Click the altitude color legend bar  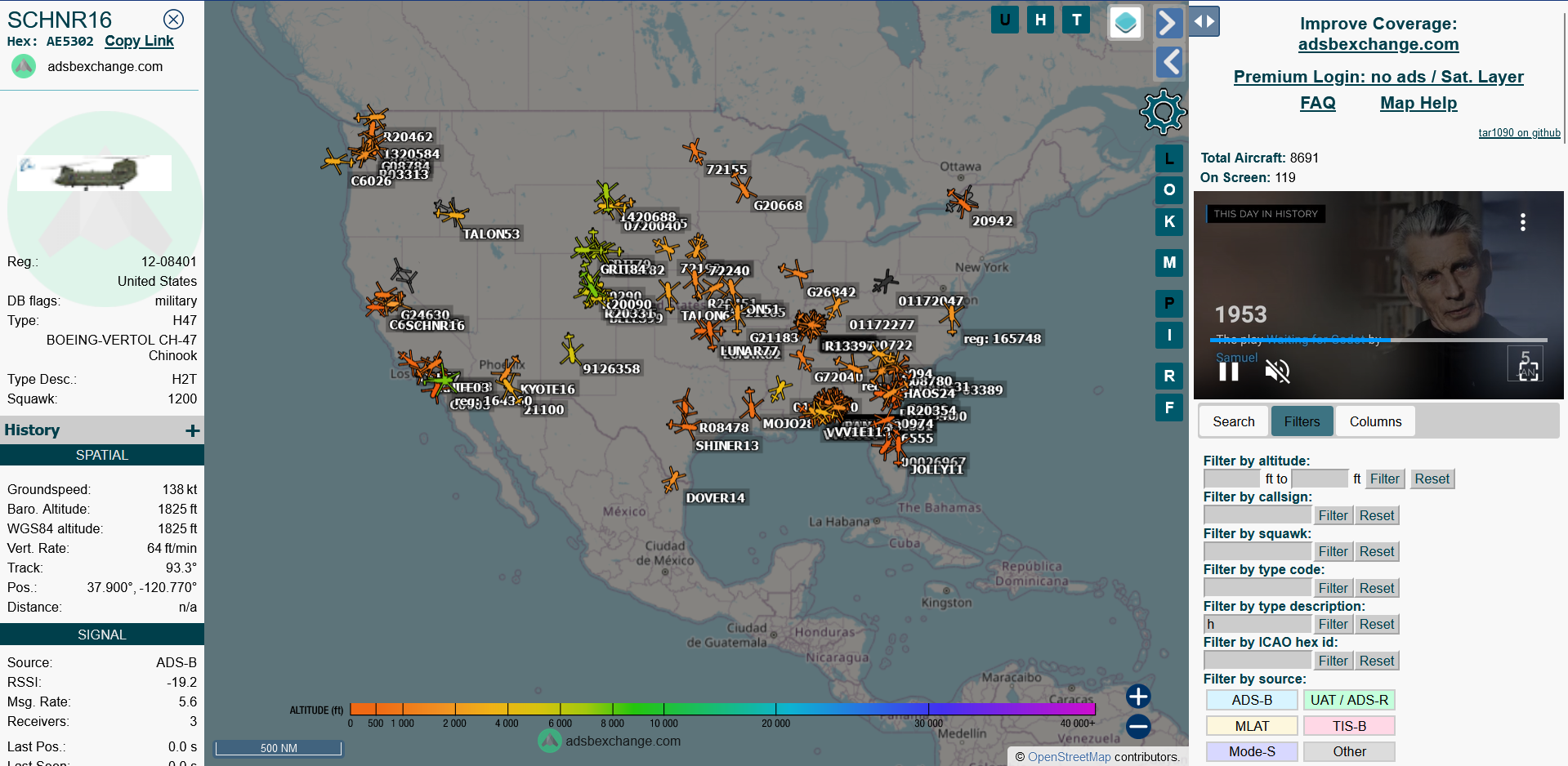click(x=722, y=709)
